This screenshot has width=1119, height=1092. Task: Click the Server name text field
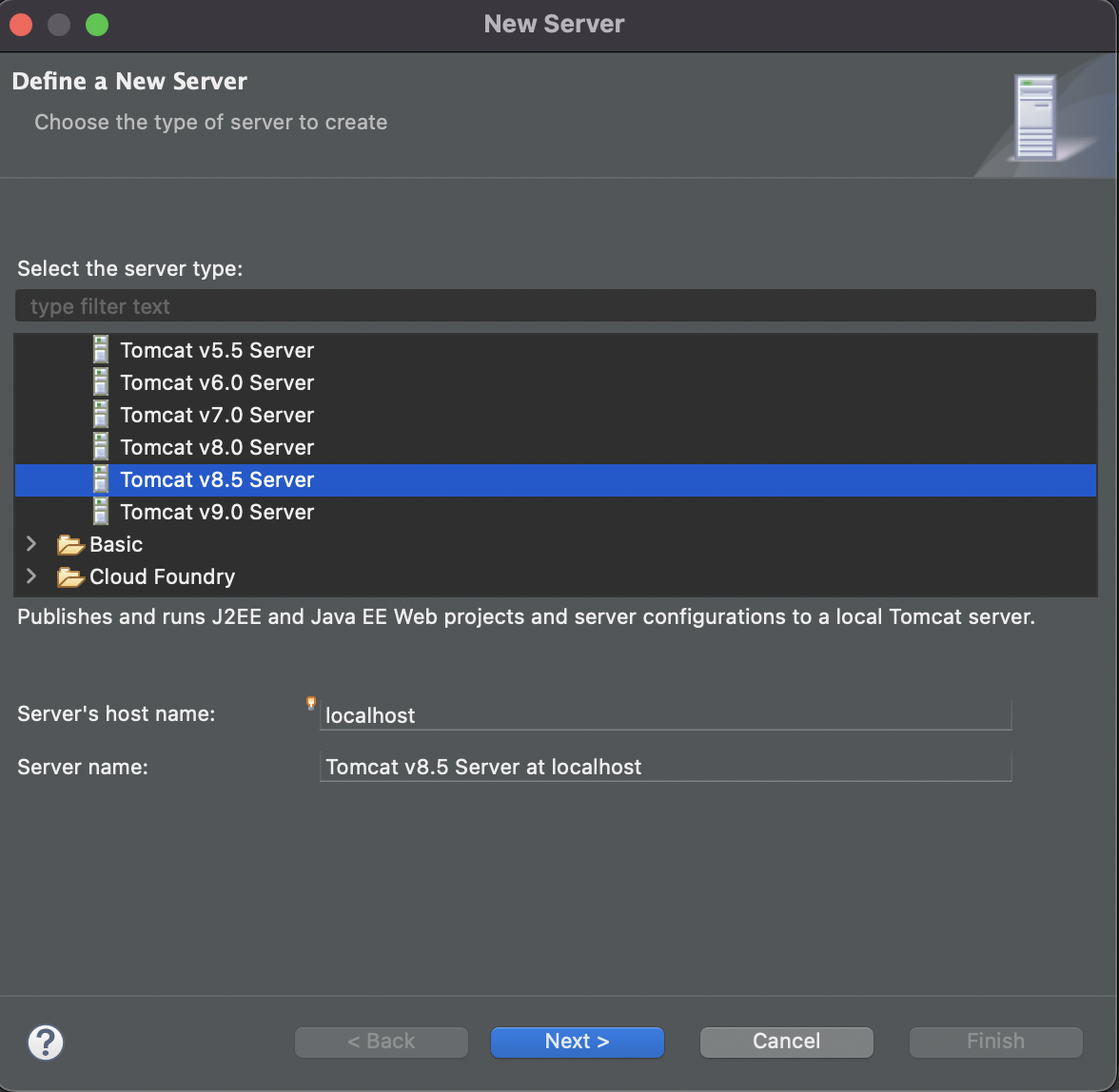point(666,767)
